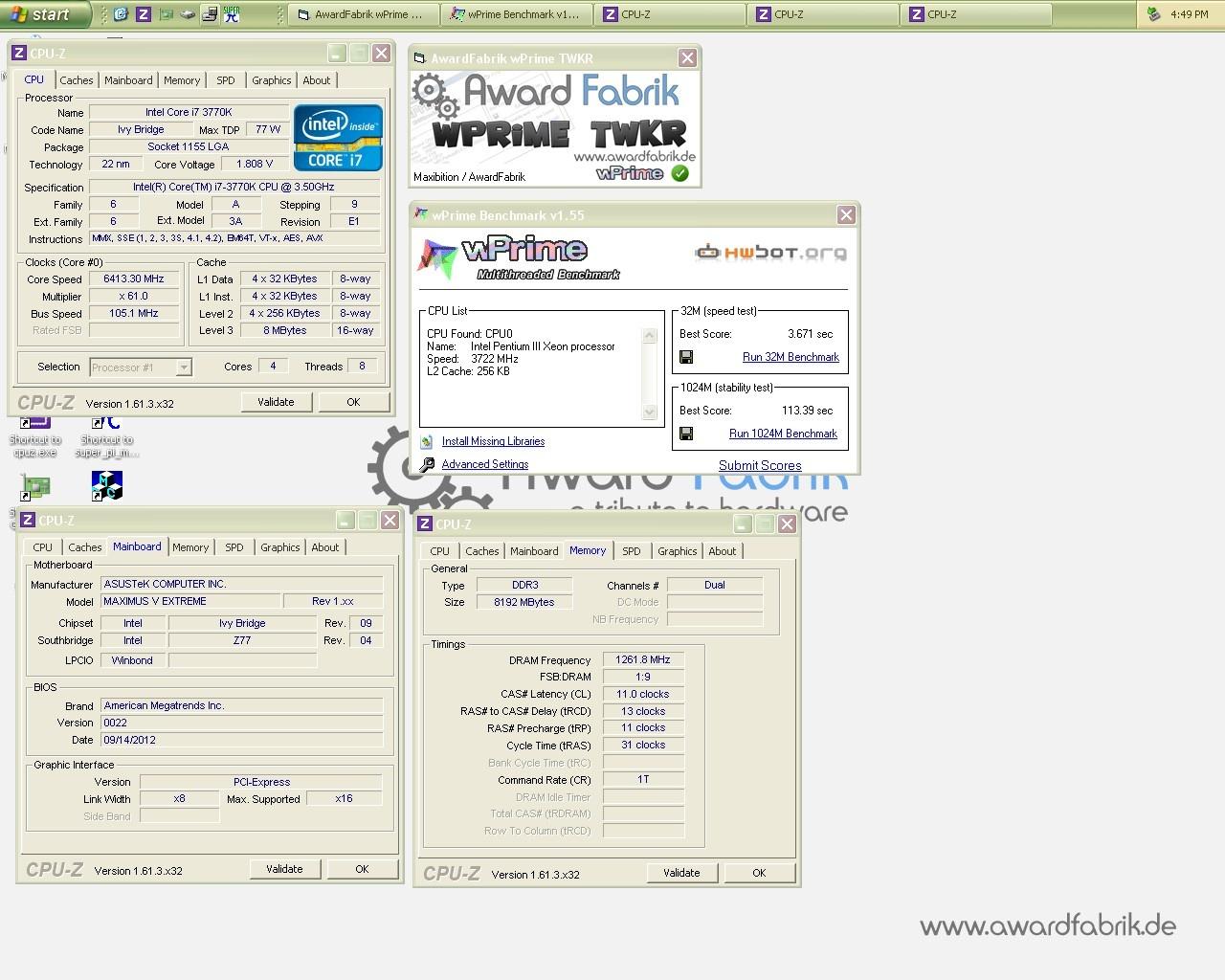Image resolution: width=1225 pixels, height=980 pixels.
Task: Close the wPrime Benchmark v1.55 window
Action: click(x=846, y=215)
